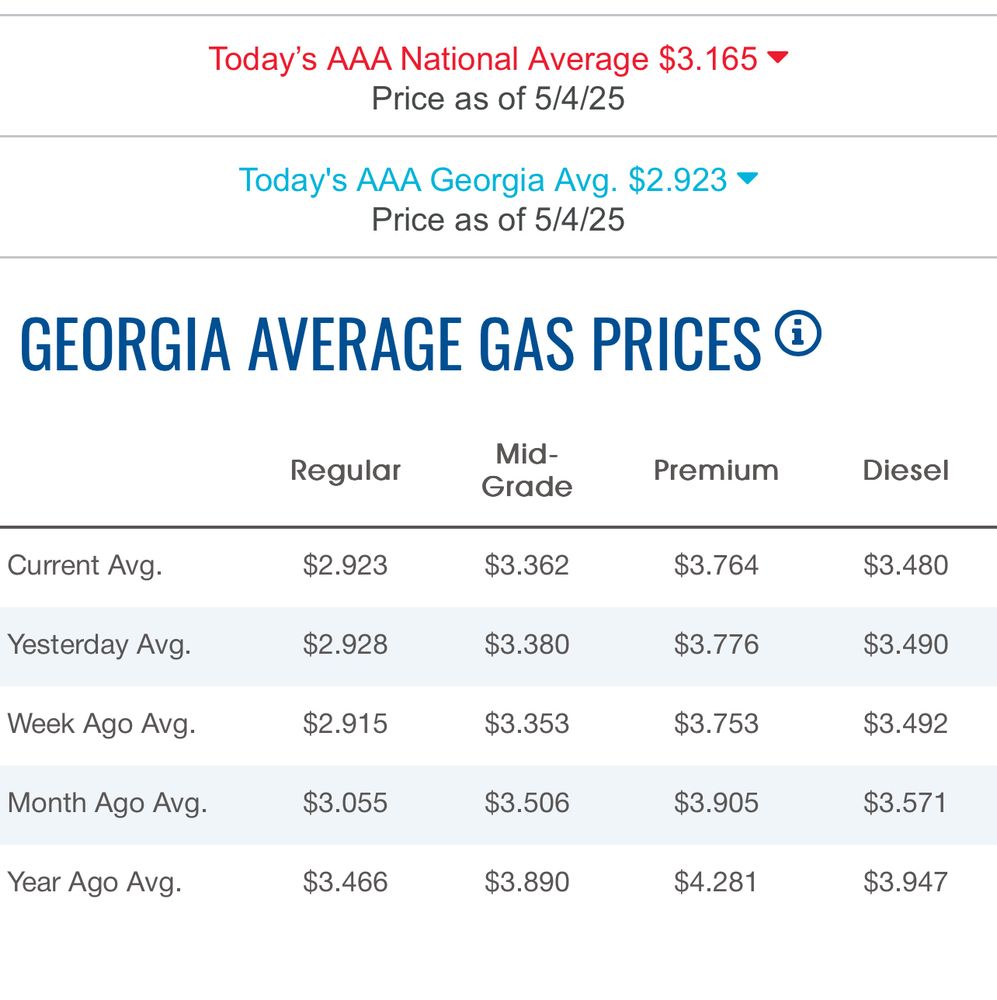Image resolution: width=997 pixels, height=1000 pixels.
Task: Click the Week Ago Avg. row label
Action: tap(101, 724)
